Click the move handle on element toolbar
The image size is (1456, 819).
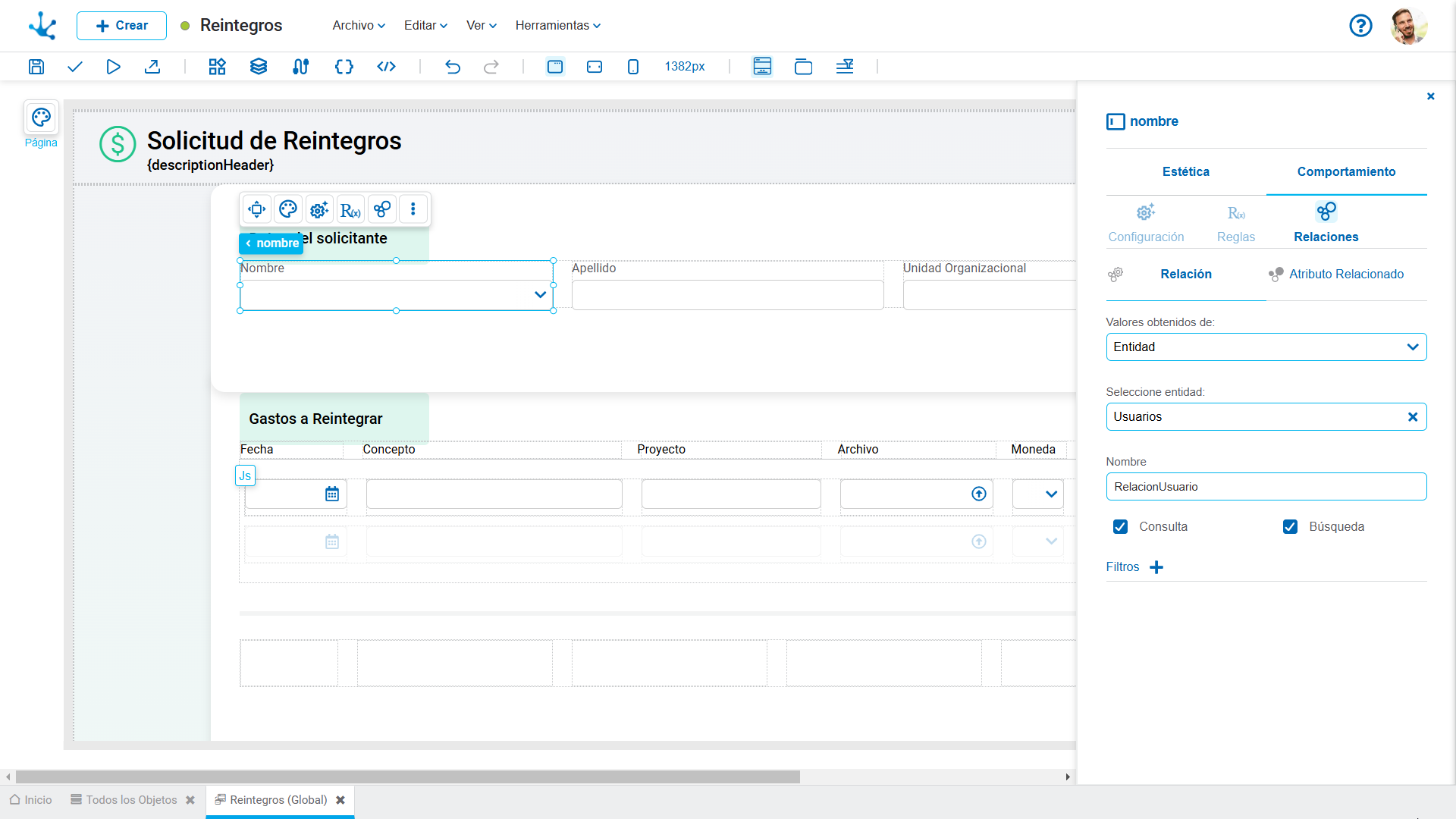click(257, 209)
